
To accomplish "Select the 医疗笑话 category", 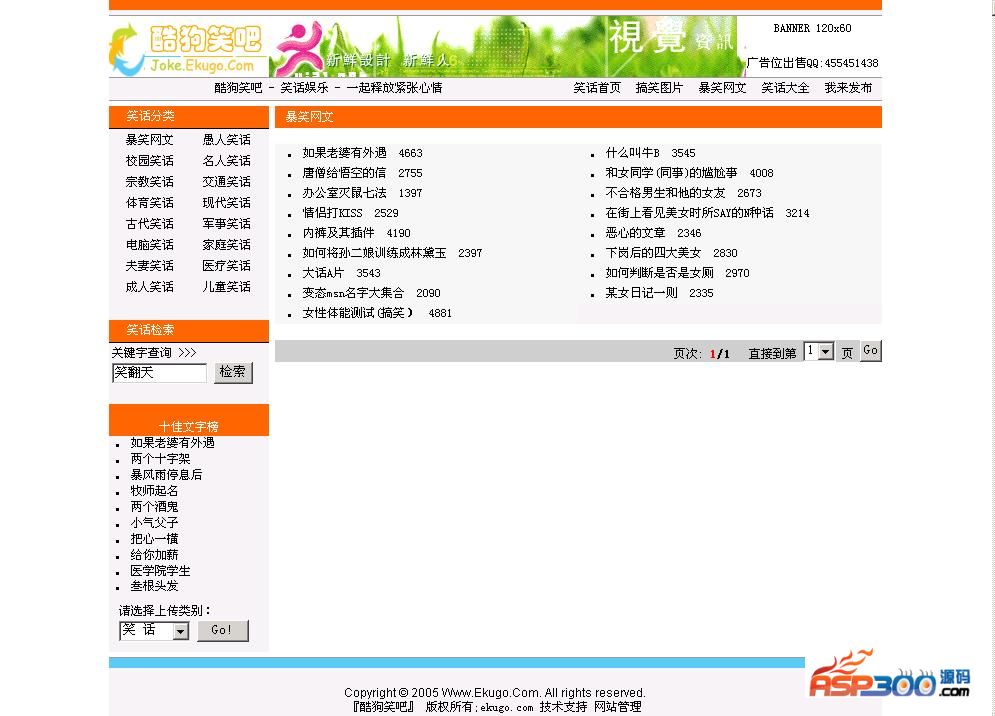I will (226, 265).
